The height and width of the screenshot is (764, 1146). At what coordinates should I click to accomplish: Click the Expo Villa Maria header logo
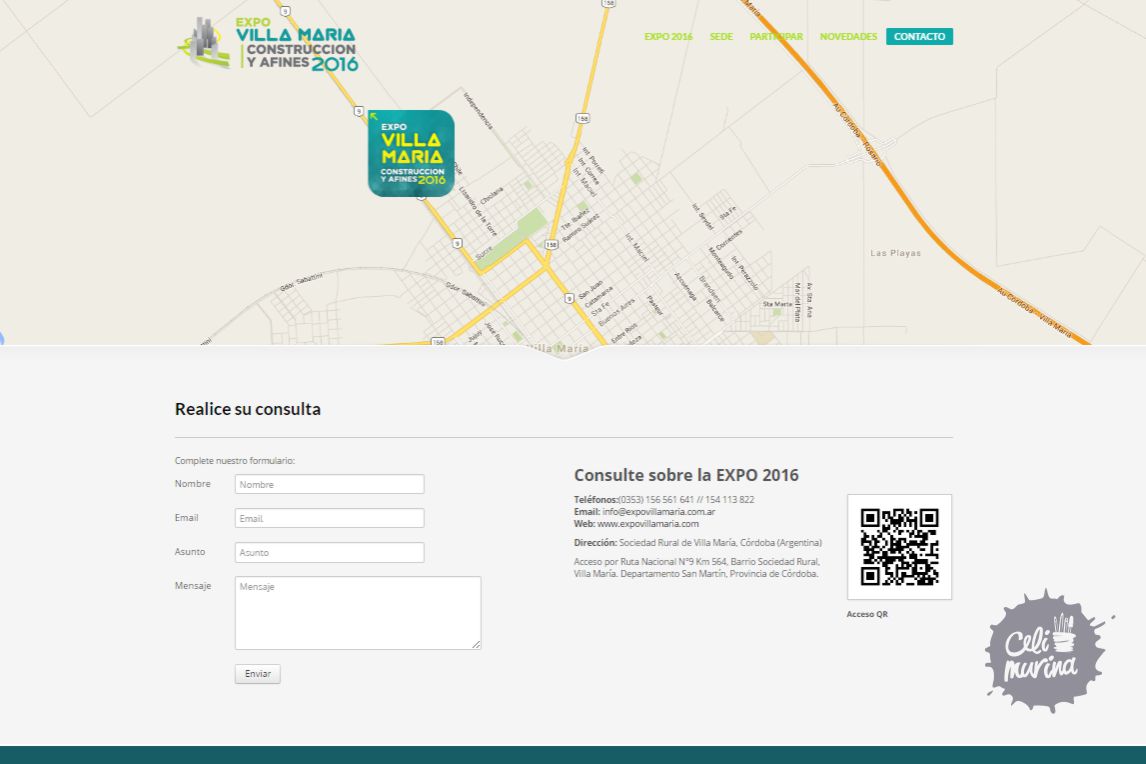(268, 44)
